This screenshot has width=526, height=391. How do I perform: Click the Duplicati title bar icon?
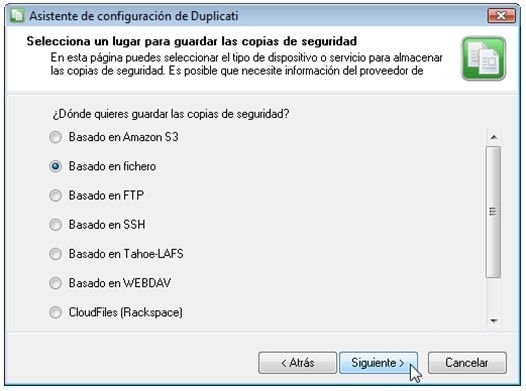[17, 16]
